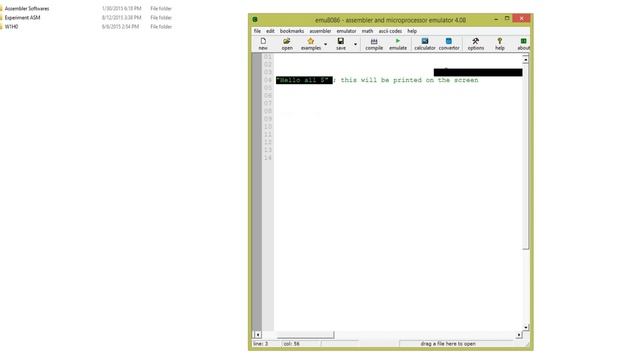This screenshot has height=360, width=640.
Task: Click line number 01 in the gutter
Action: 268,57
